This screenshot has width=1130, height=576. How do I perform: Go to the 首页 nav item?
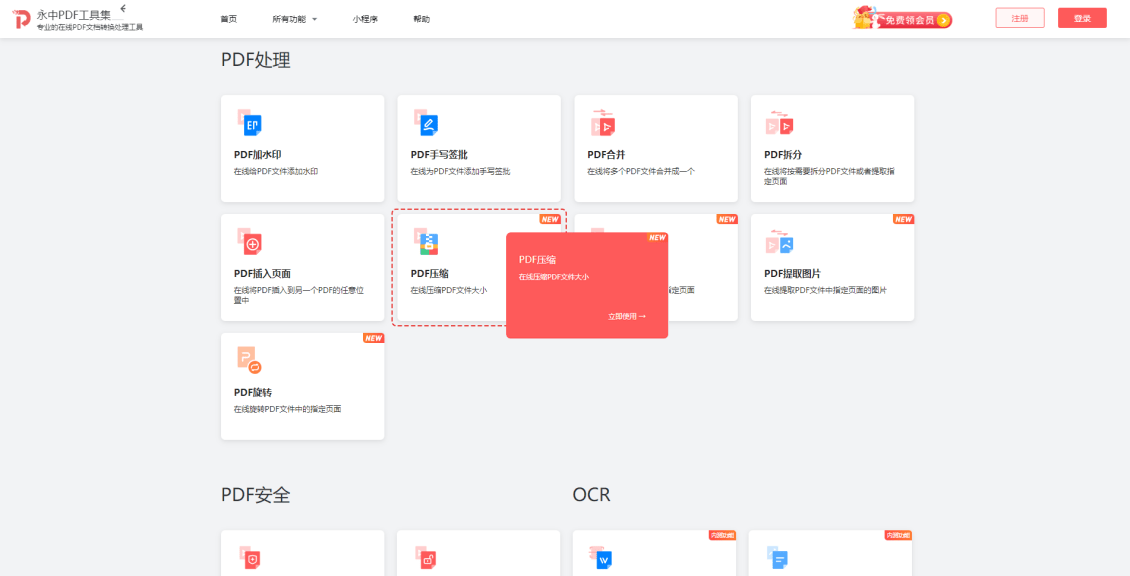coord(228,19)
